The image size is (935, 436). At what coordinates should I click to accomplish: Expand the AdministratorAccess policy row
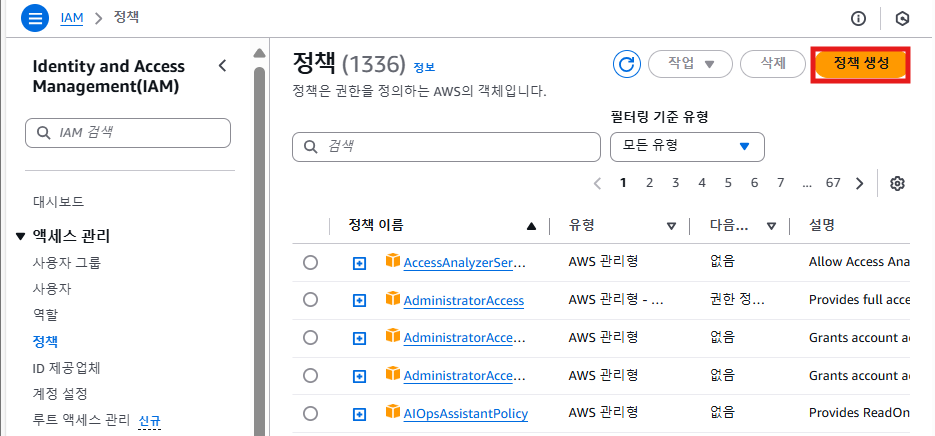tap(358, 301)
